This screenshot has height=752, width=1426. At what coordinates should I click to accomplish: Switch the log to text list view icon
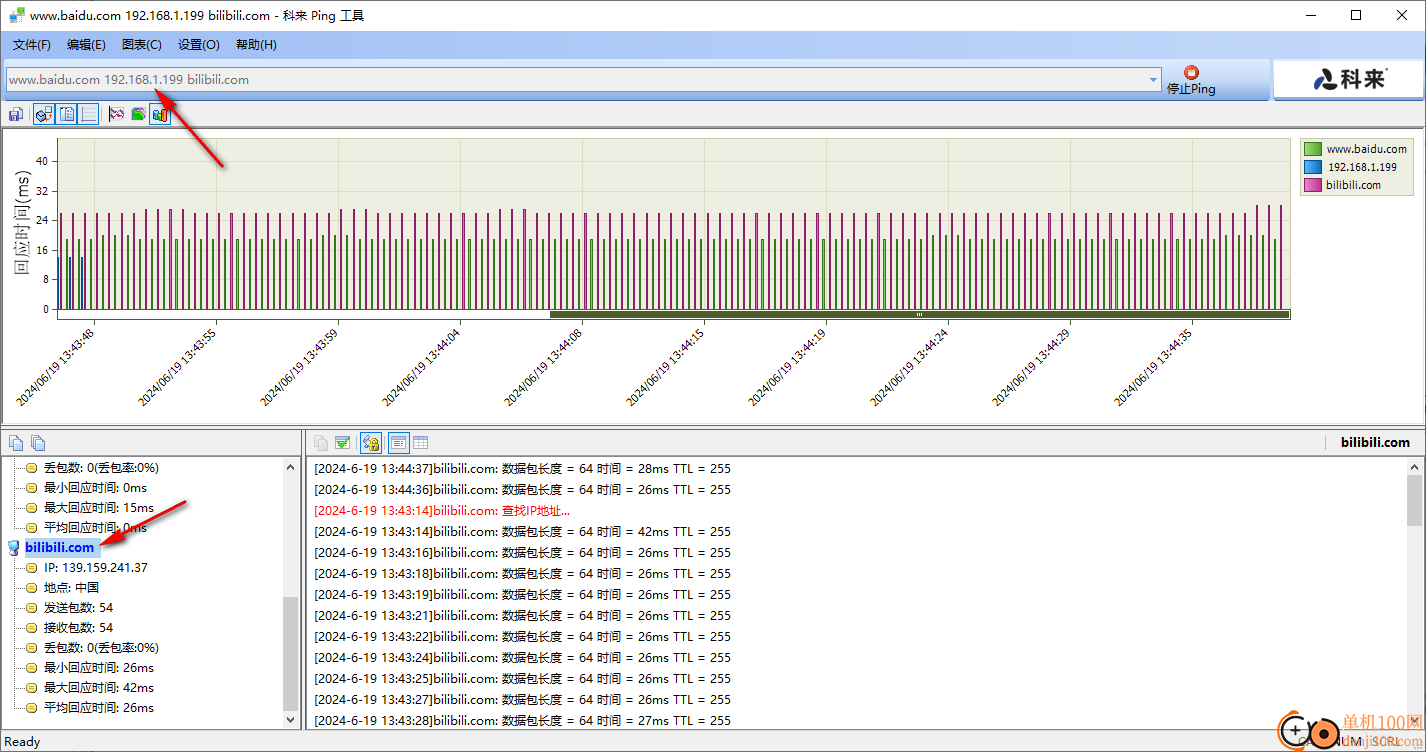(398, 443)
